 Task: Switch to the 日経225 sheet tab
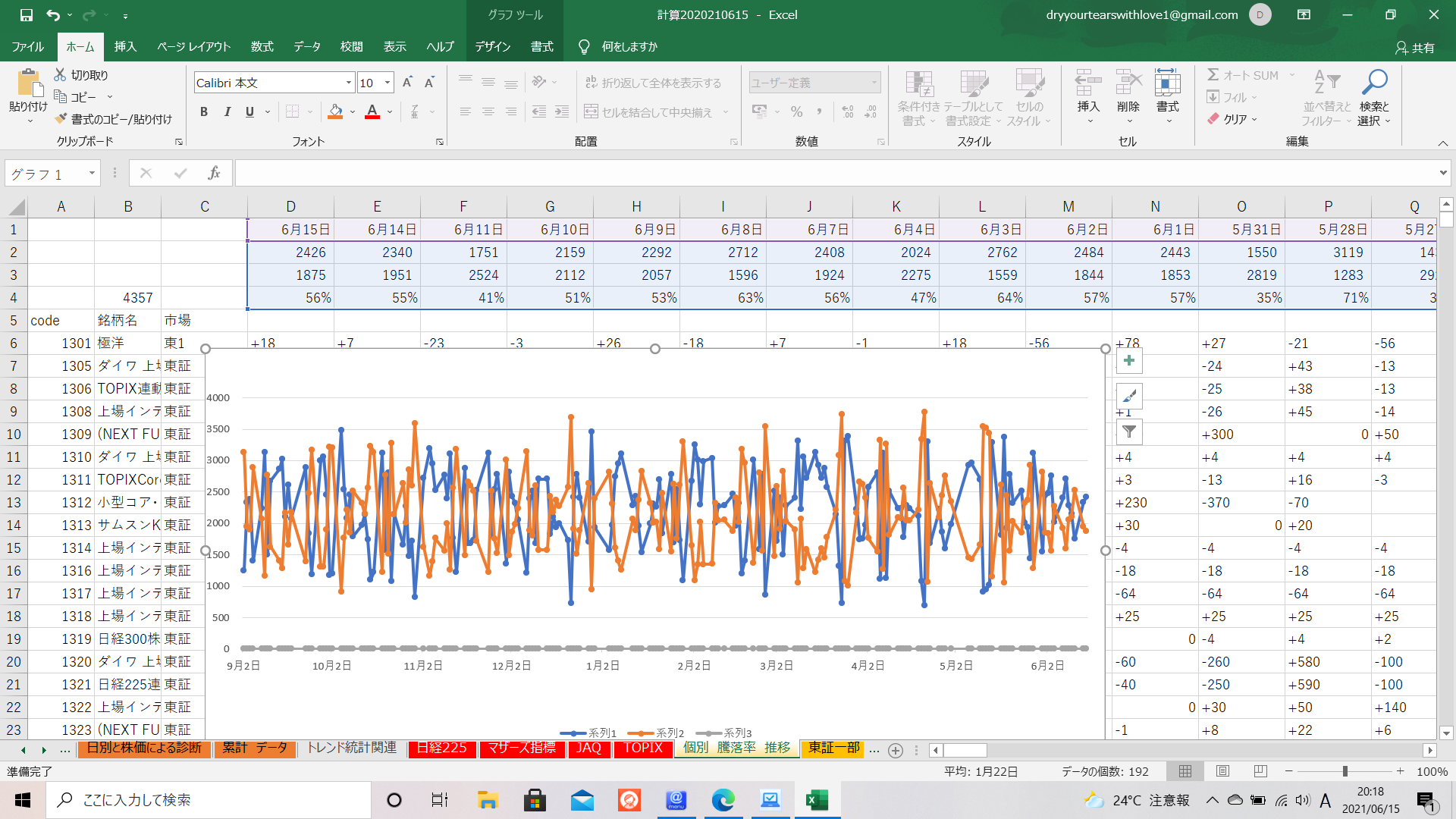coord(442,748)
